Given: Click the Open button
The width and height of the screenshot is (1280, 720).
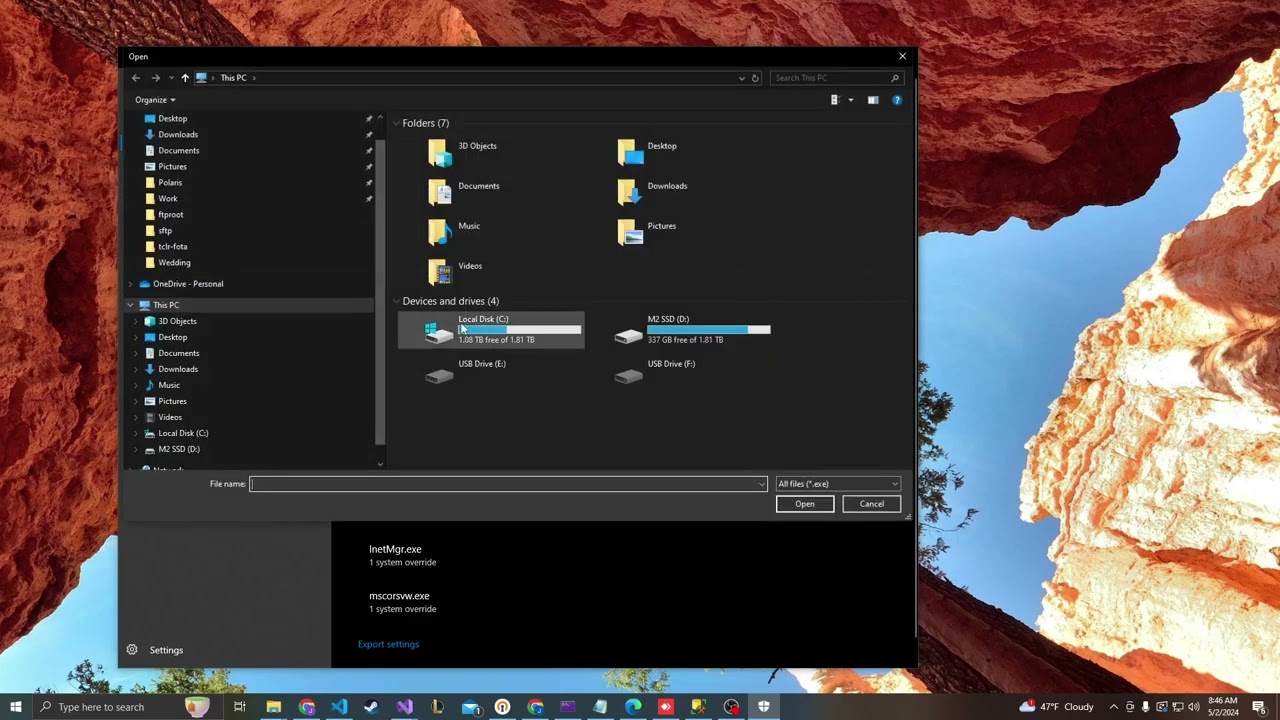Looking at the screenshot, I should click(x=805, y=504).
